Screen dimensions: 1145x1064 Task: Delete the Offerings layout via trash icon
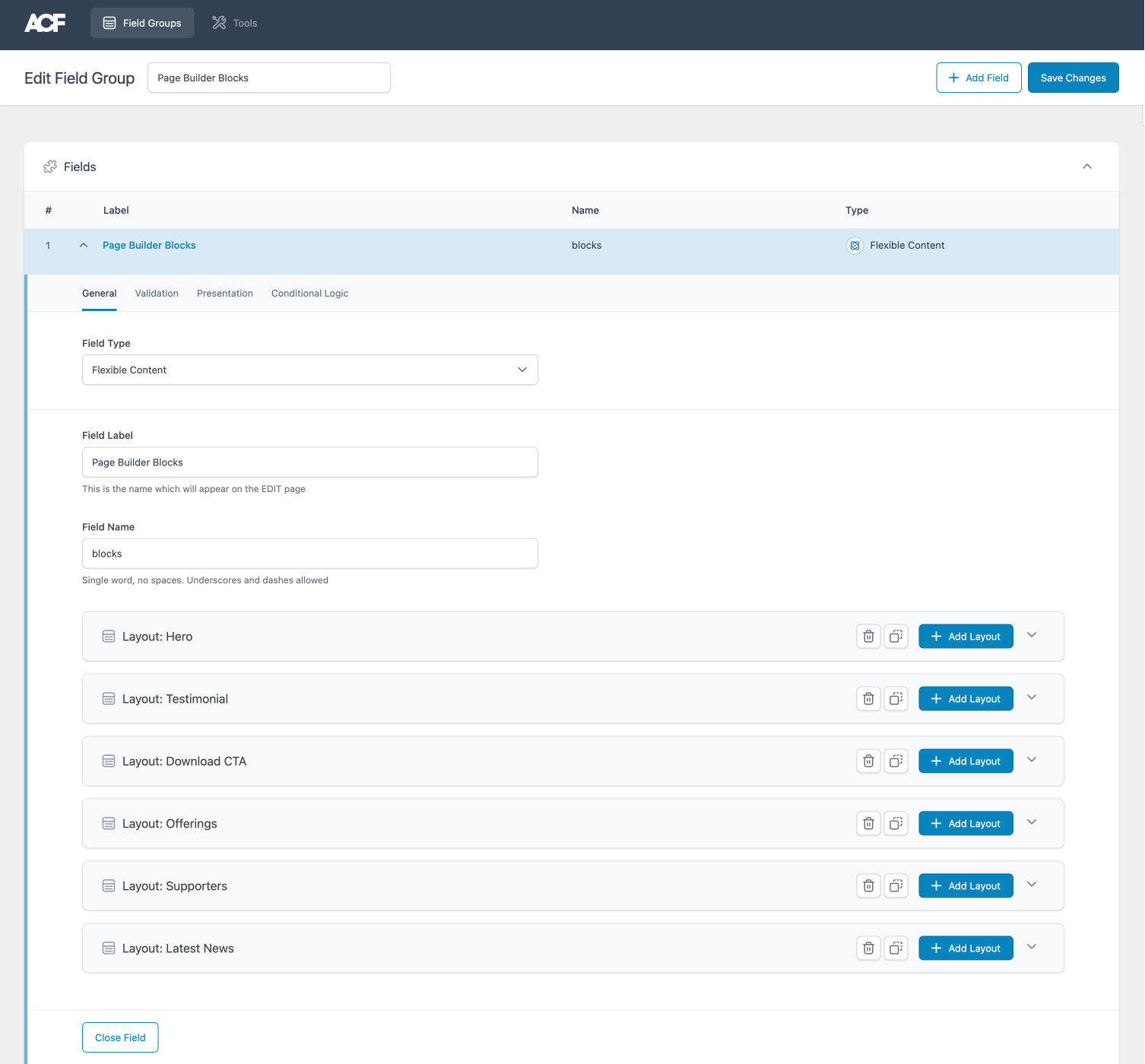click(868, 824)
